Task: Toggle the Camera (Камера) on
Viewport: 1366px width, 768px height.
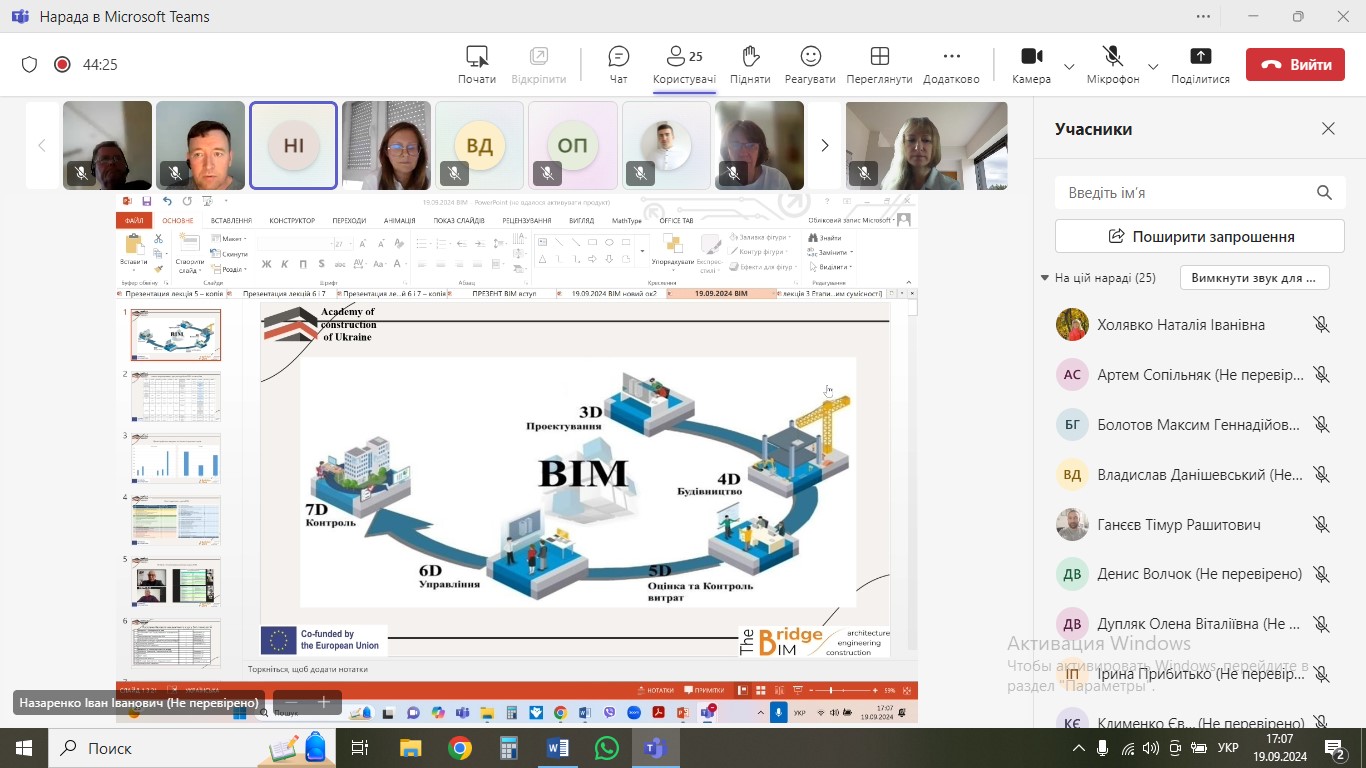Action: [x=1031, y=57]
